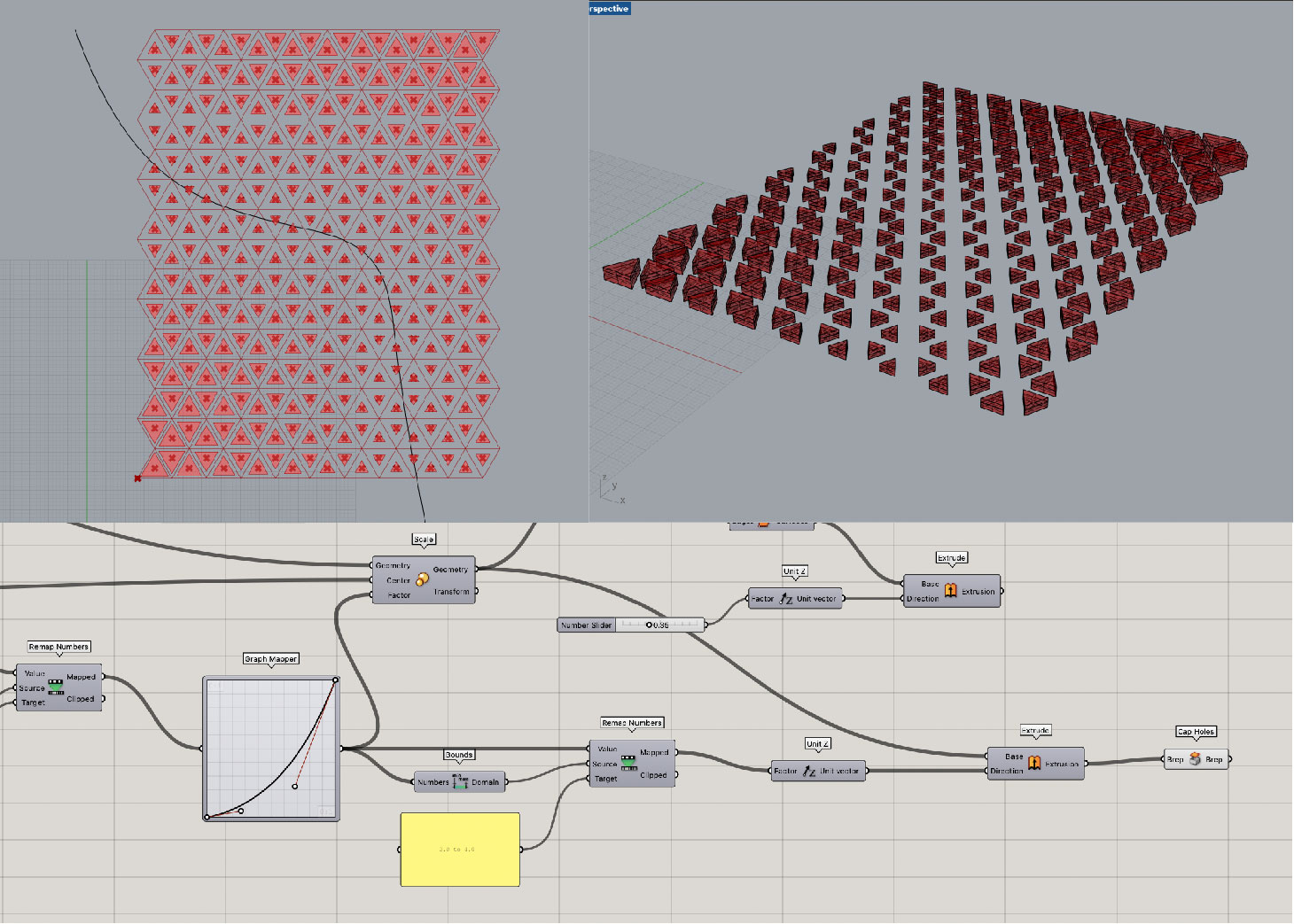Image resolution: width=1294 pixels, height=924 pixels.
Task: Click the Transform output on Scale
Action: pos(452,592)
